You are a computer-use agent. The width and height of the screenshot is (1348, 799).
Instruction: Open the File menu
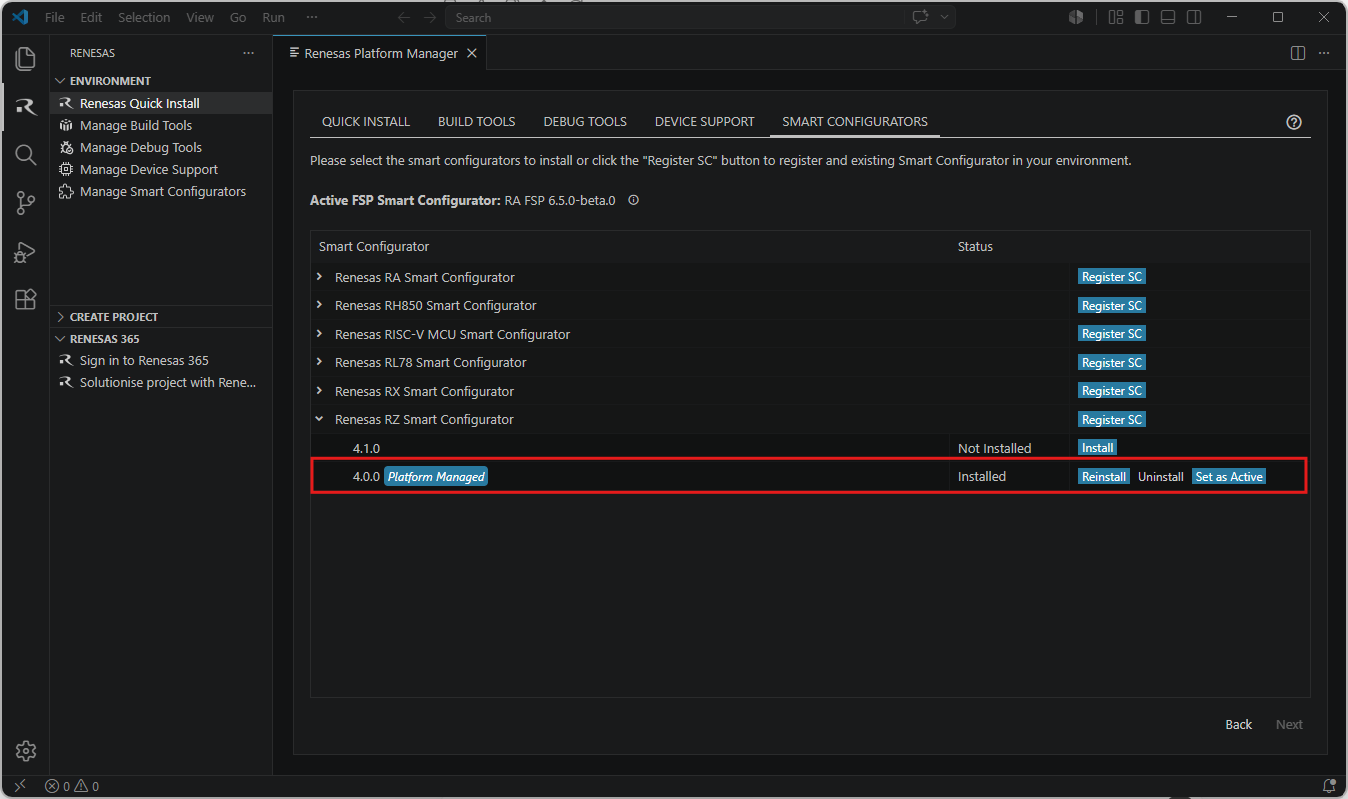(55, 17)
